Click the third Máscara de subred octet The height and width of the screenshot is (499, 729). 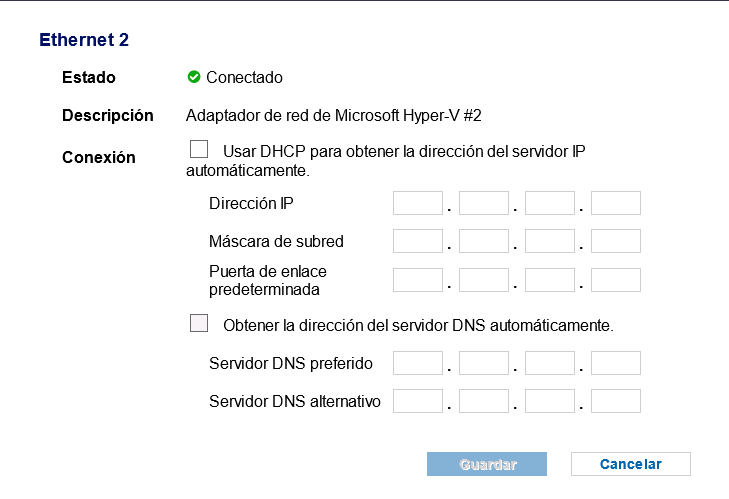tap(550, 241)
